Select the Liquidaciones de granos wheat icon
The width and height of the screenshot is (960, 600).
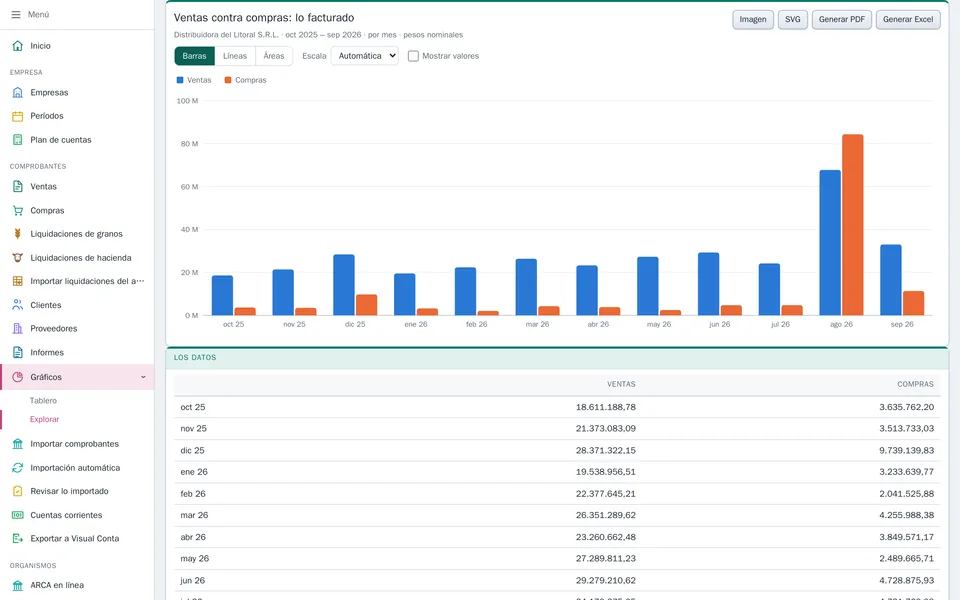tap(18, 234)
